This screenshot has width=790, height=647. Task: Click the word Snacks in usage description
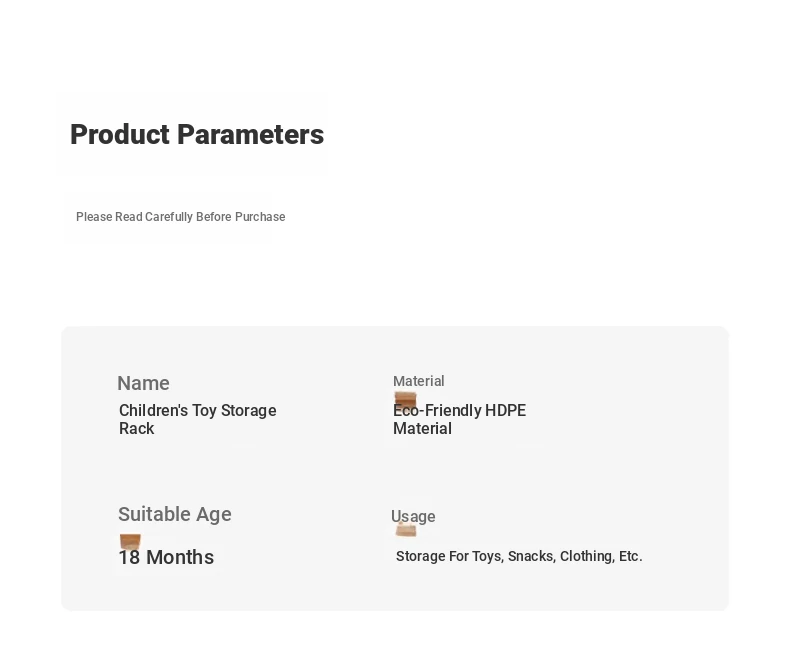[532, 556]
